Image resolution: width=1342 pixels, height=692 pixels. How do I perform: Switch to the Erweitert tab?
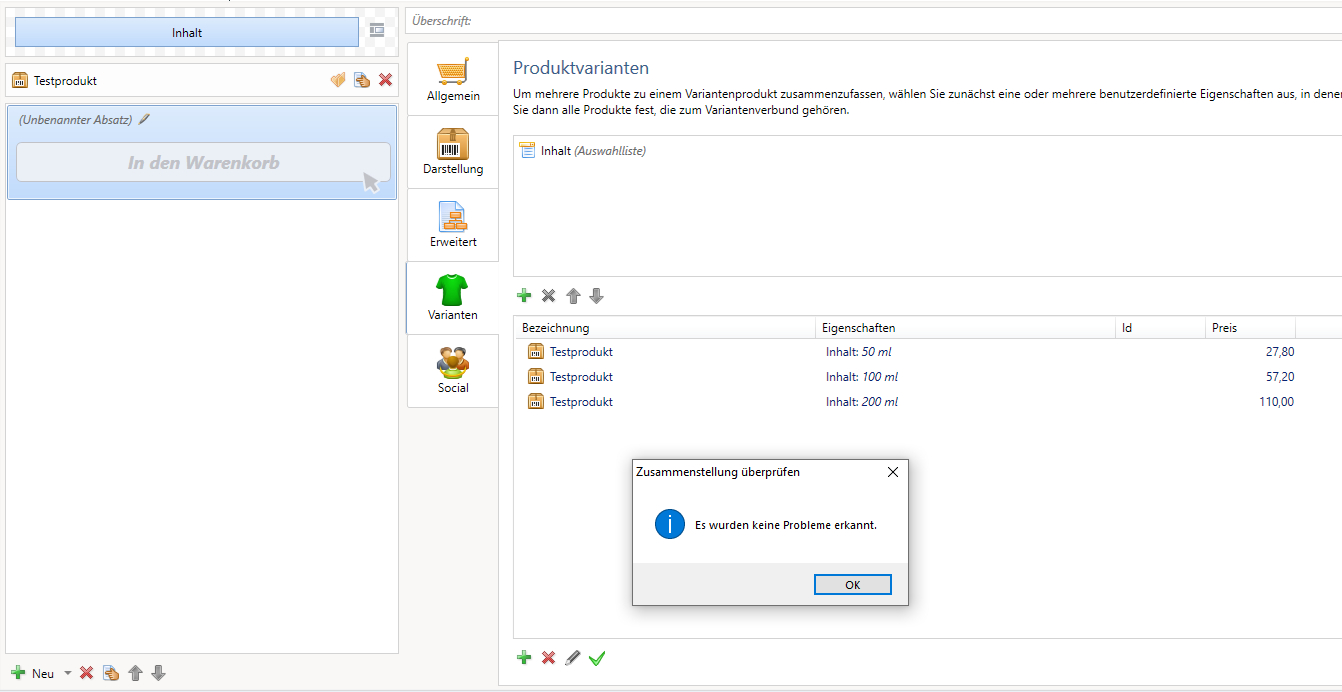[x=453, y=225]
